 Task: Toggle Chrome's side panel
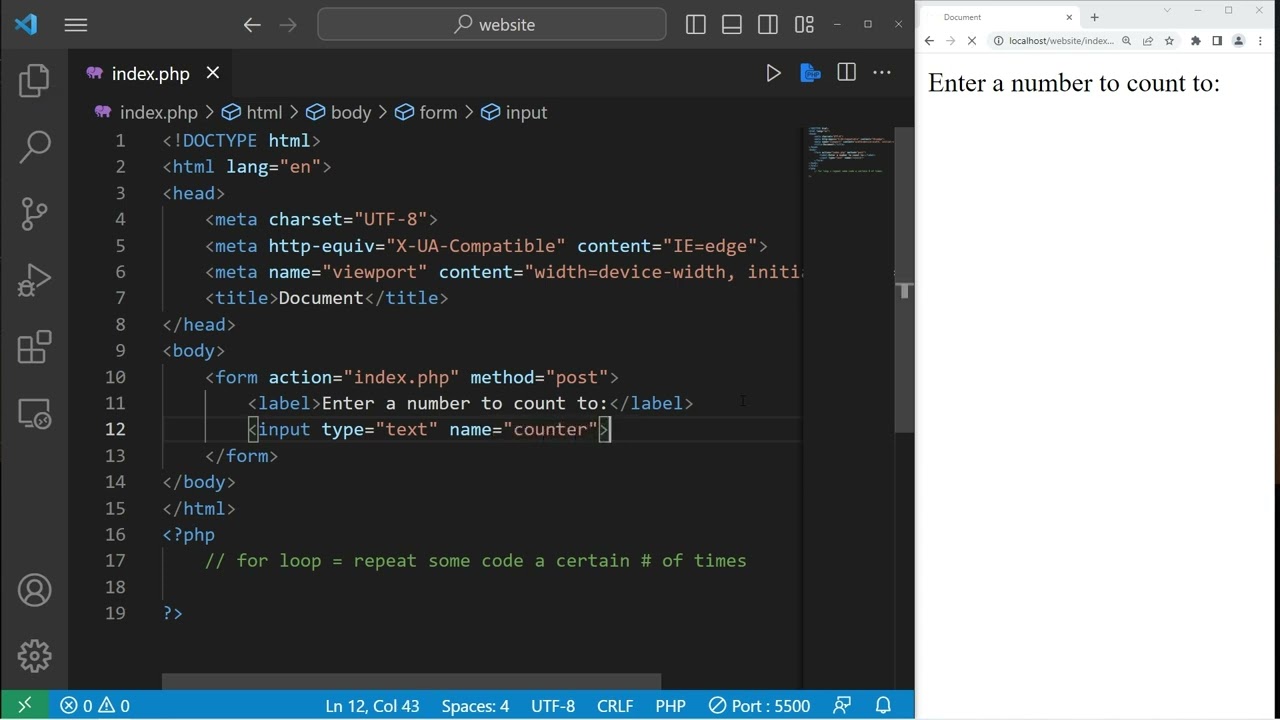click(x=1217, y=41)
